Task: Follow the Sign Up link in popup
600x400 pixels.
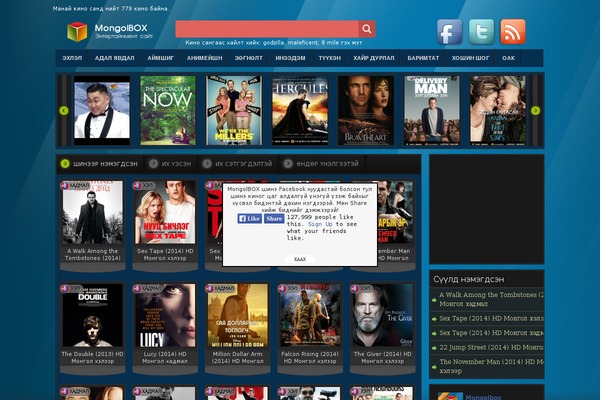Action: coord(320,224)
